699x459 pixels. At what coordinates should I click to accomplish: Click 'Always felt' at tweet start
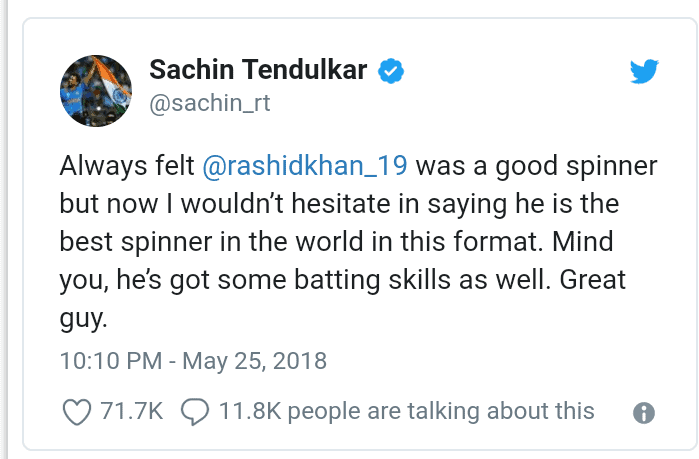pos(127,166)
